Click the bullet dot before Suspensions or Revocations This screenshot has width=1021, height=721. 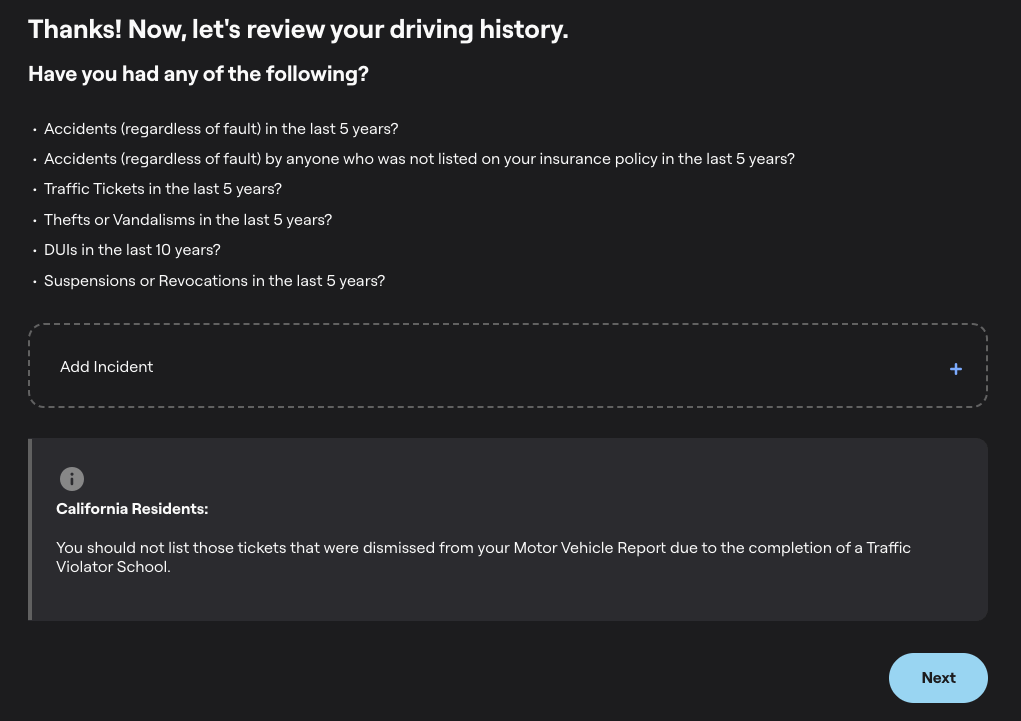(x=34, y=282)
